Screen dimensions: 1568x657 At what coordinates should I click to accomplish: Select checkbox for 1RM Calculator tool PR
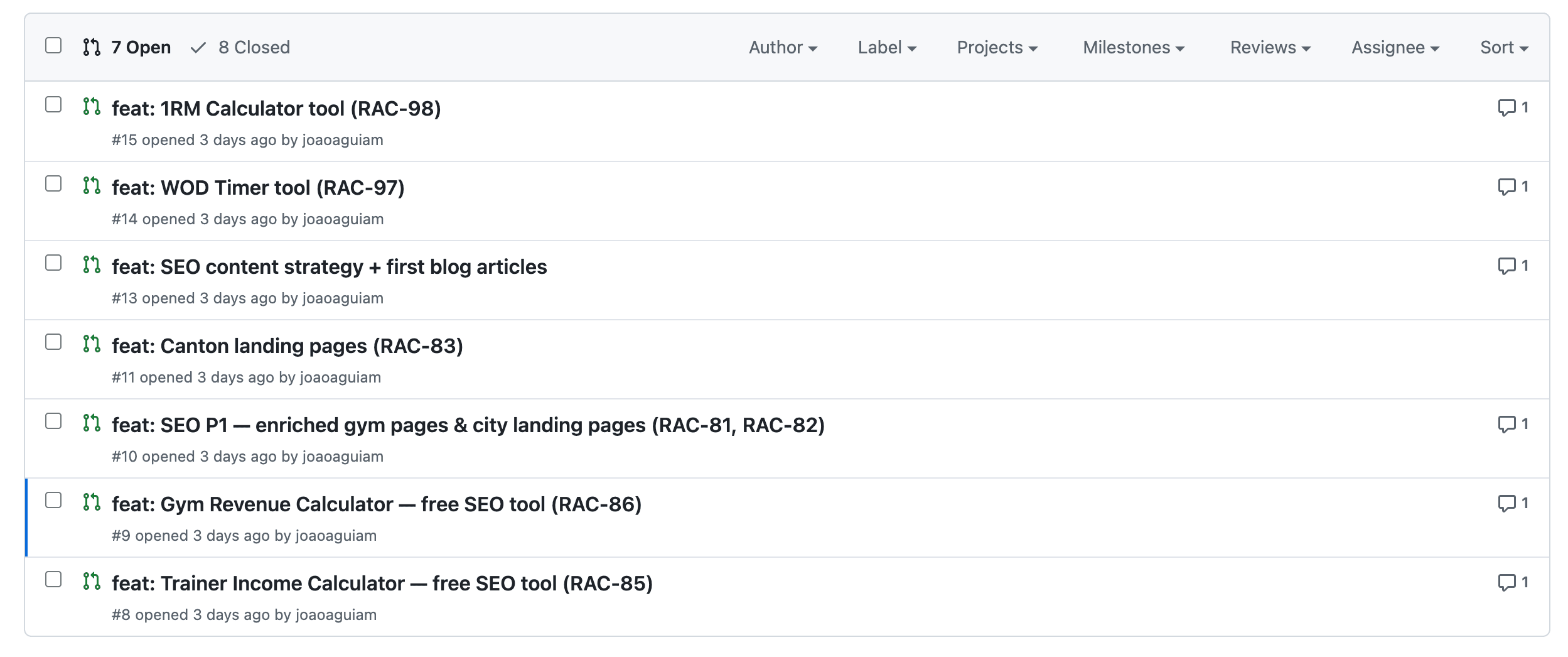click(x=53, y=104)
